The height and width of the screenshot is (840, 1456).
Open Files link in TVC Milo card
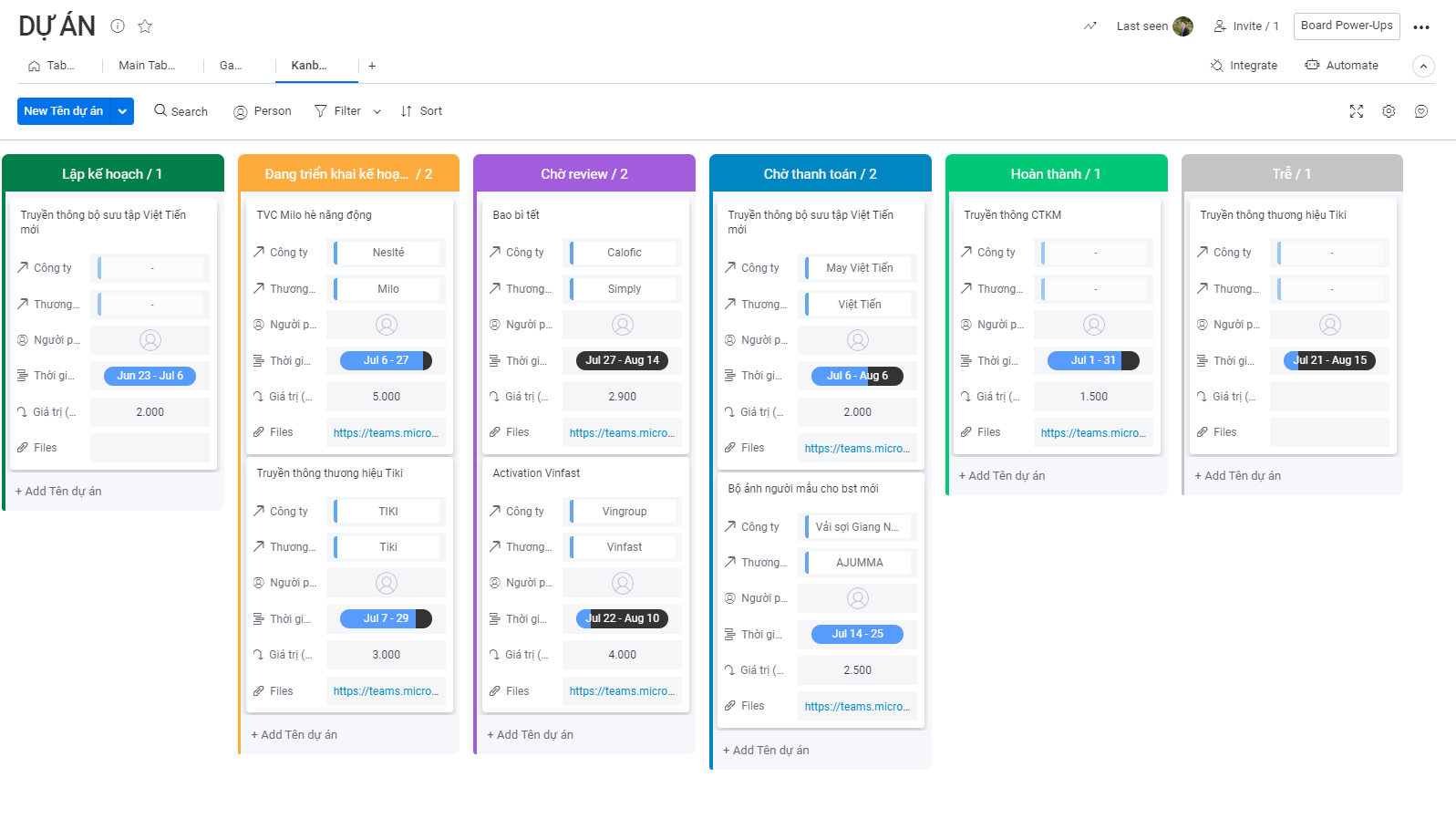[386, 433]
